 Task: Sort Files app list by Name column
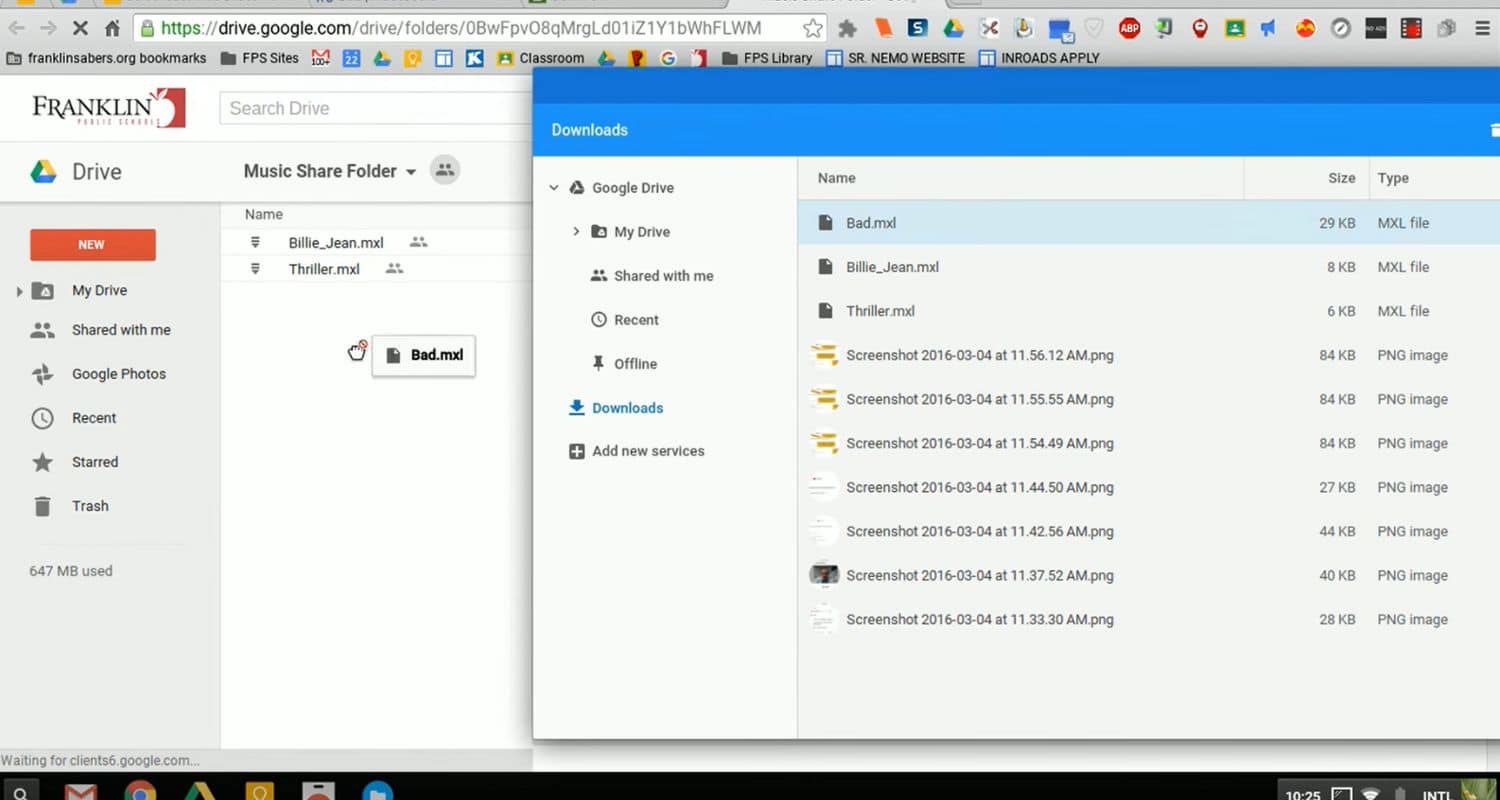click(x=836, y=178)
